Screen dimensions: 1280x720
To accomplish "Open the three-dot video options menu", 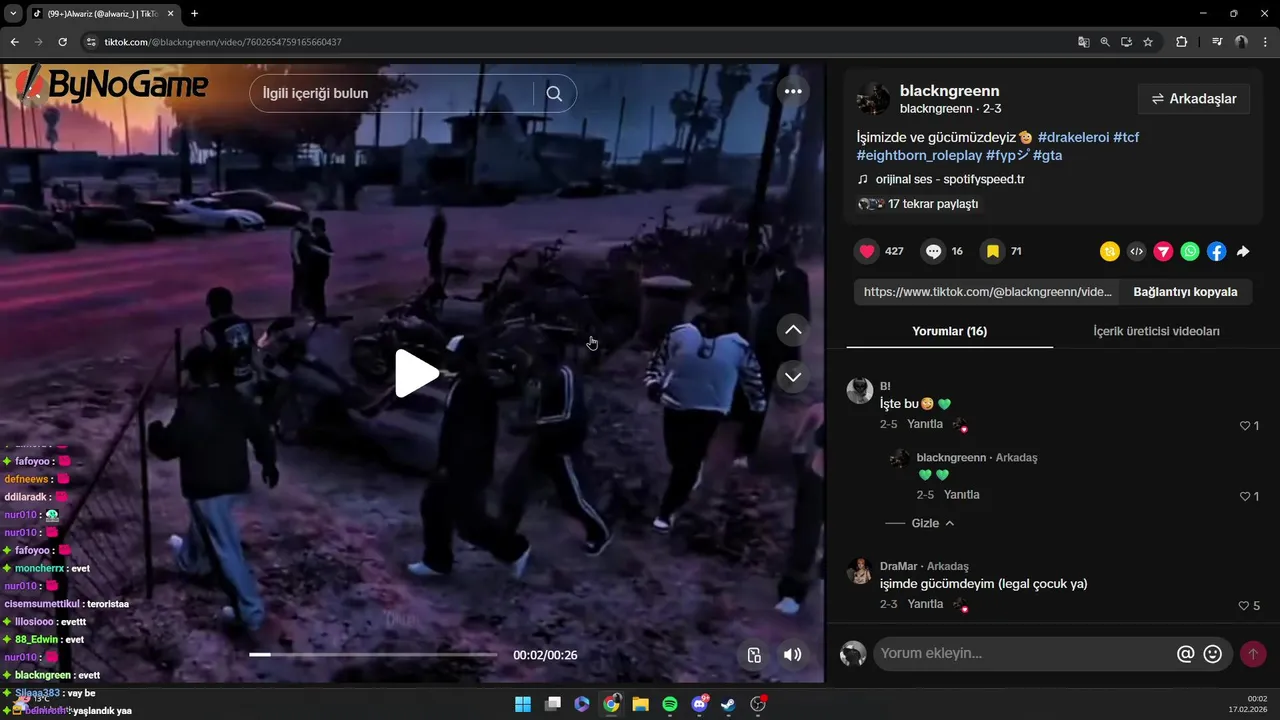I will pyautogui.click(x=793, y=91).
